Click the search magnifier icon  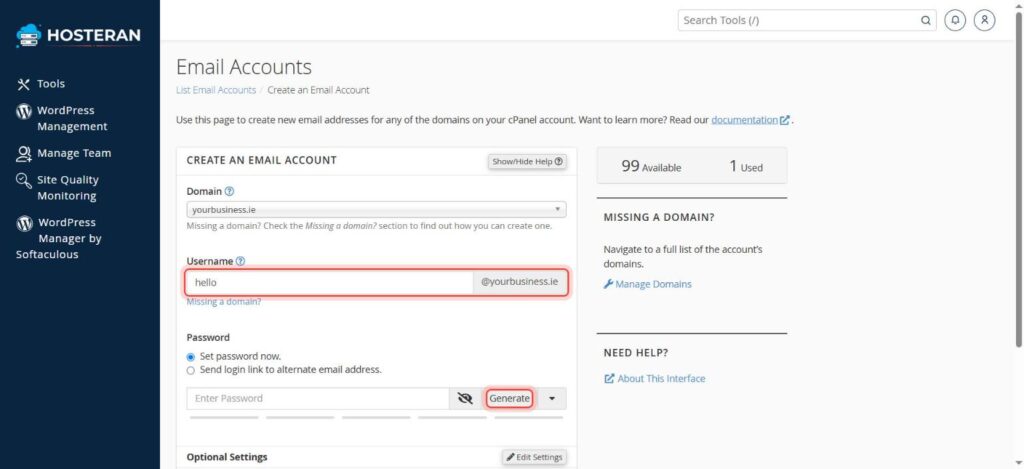coord(925,20)
